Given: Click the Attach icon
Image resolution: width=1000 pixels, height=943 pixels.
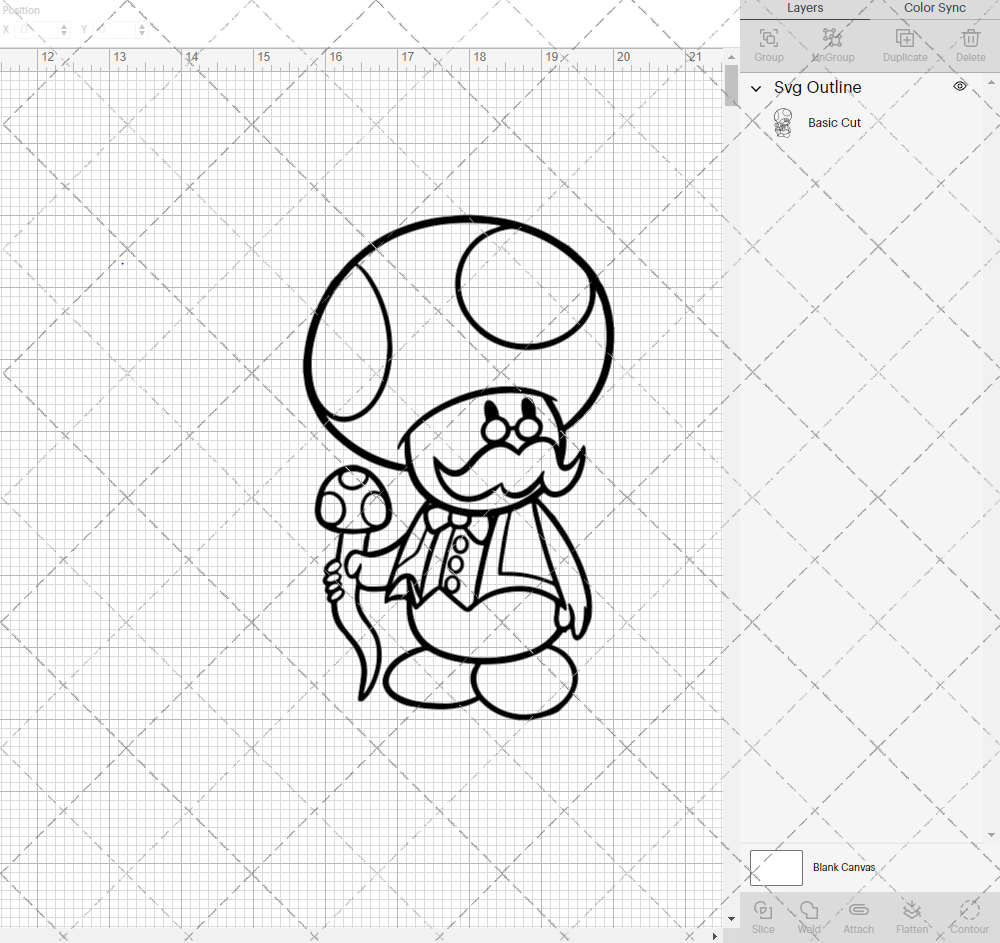Looking at the screenshot, I should pos(858,915).
